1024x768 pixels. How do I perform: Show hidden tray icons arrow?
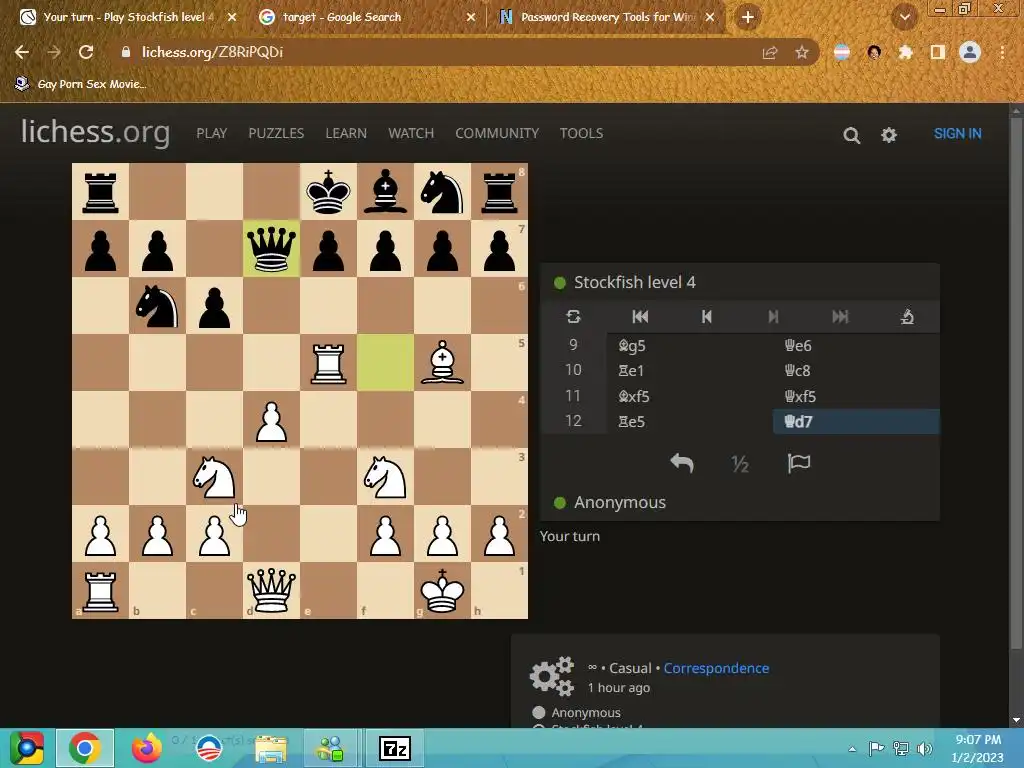pyautogui.click(x=852, y=749)
